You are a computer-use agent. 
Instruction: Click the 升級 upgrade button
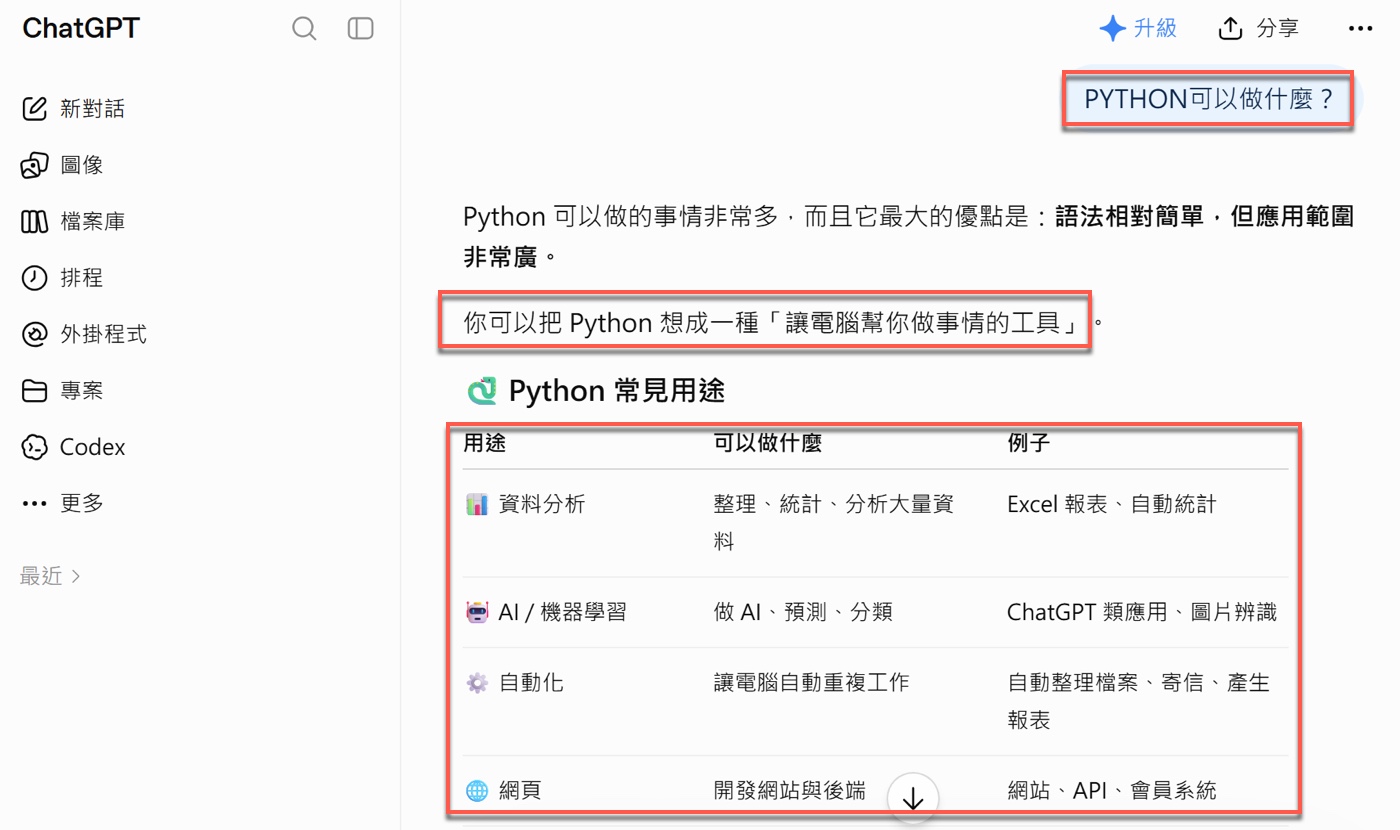[x=1138, y=28]
